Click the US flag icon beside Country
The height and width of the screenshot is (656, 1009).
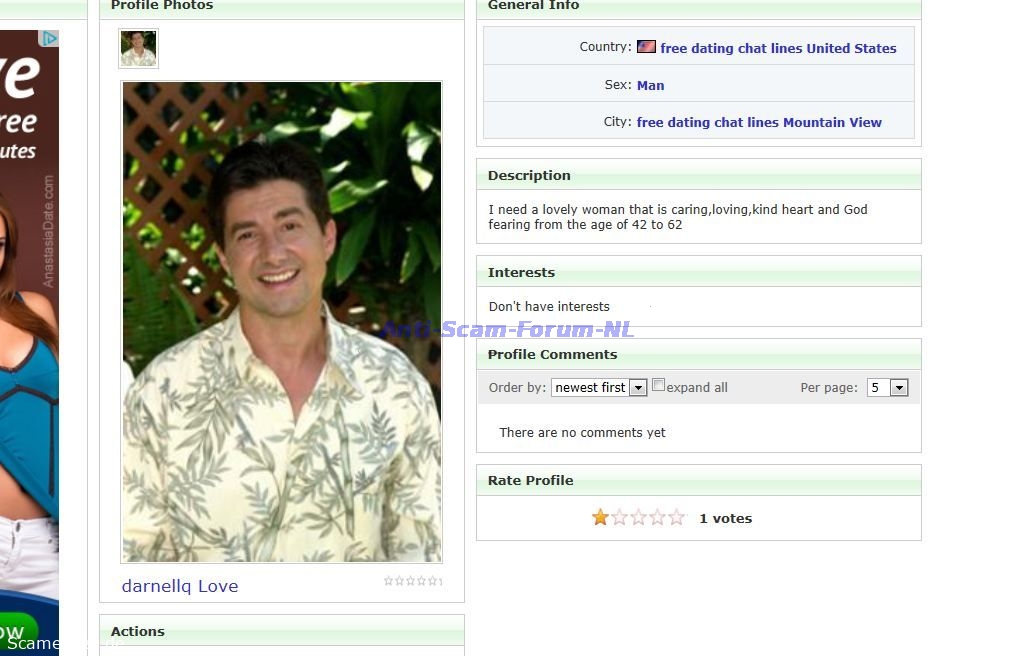click(646, 47)
